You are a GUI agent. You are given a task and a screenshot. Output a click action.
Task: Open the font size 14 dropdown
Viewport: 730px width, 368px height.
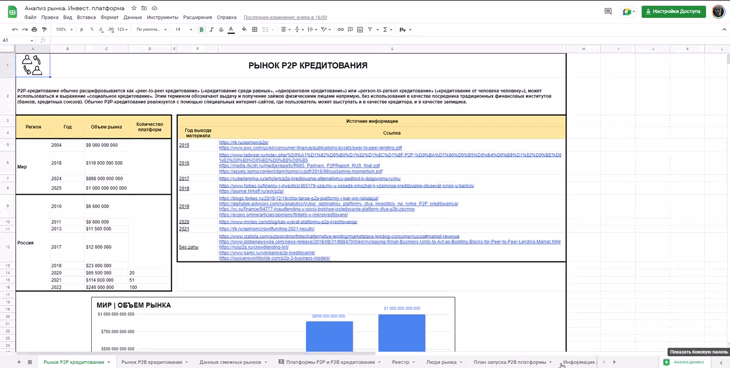(183, 29)
